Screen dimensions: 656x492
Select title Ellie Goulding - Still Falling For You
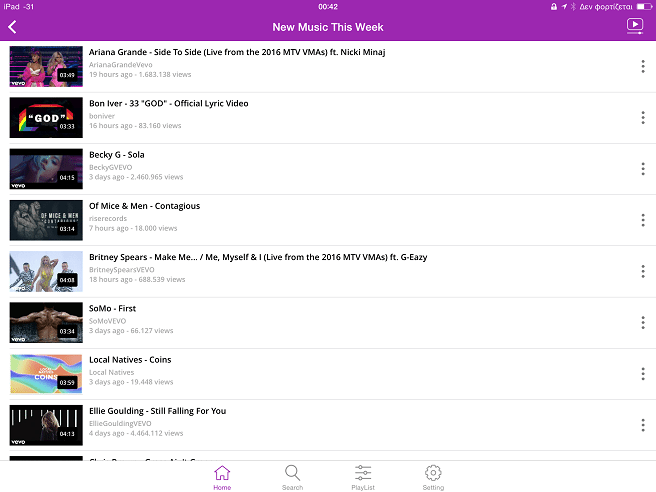[157, 411]
